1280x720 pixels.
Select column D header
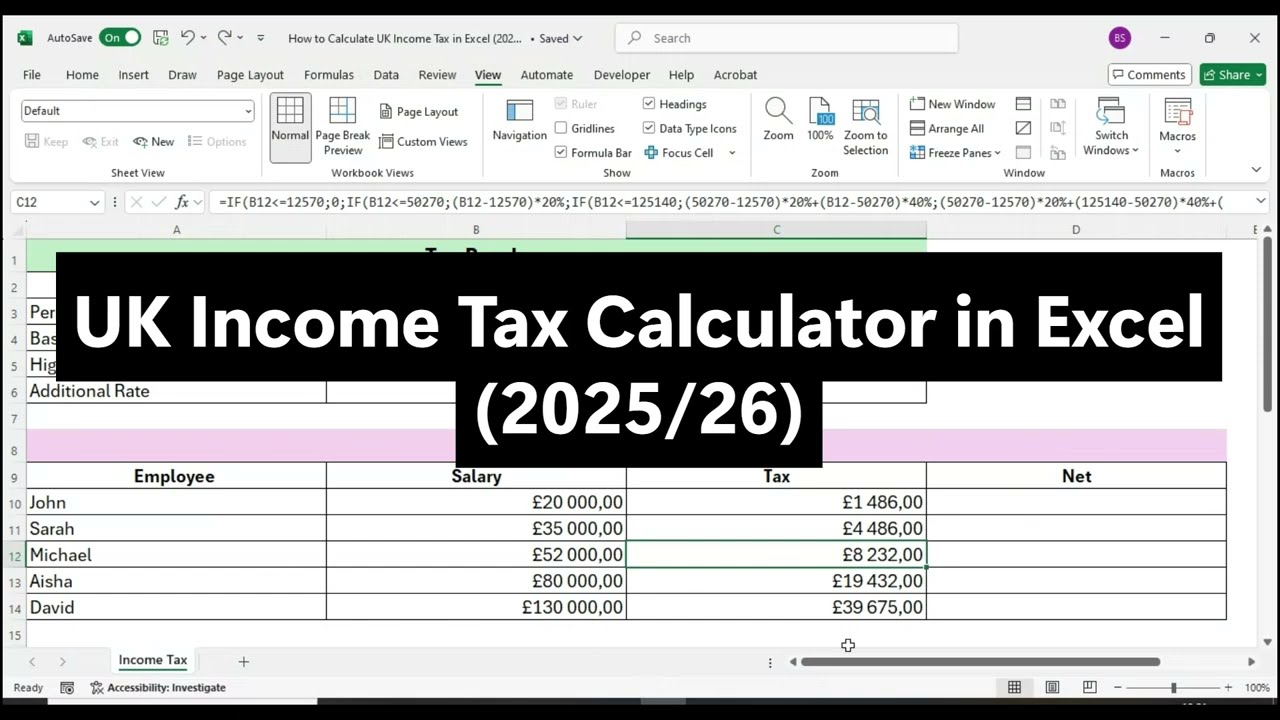[1076, 230]
